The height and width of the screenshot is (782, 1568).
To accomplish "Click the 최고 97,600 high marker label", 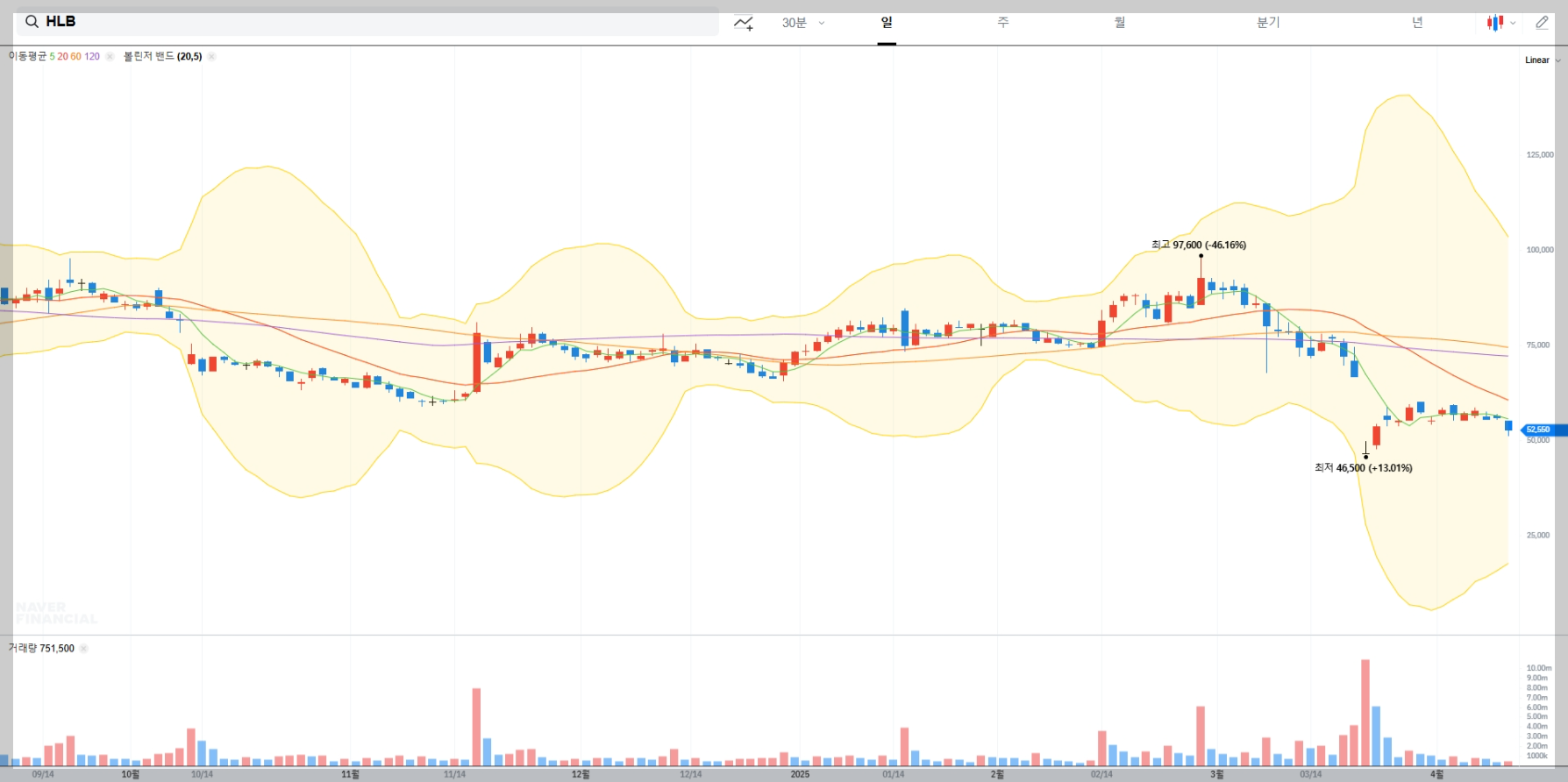I will pyautogui.click(x=1199, y=245).
